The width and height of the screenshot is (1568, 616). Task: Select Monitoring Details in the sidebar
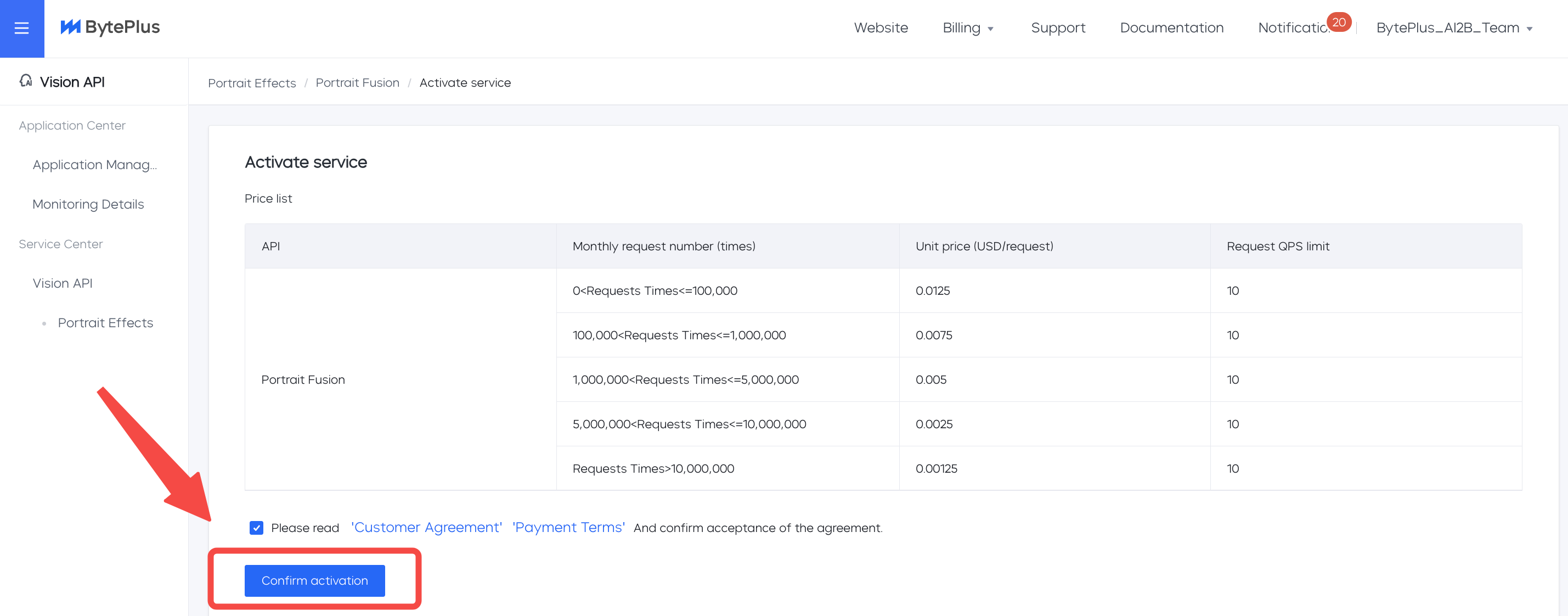pyautogui.click(x=88, y=205)
